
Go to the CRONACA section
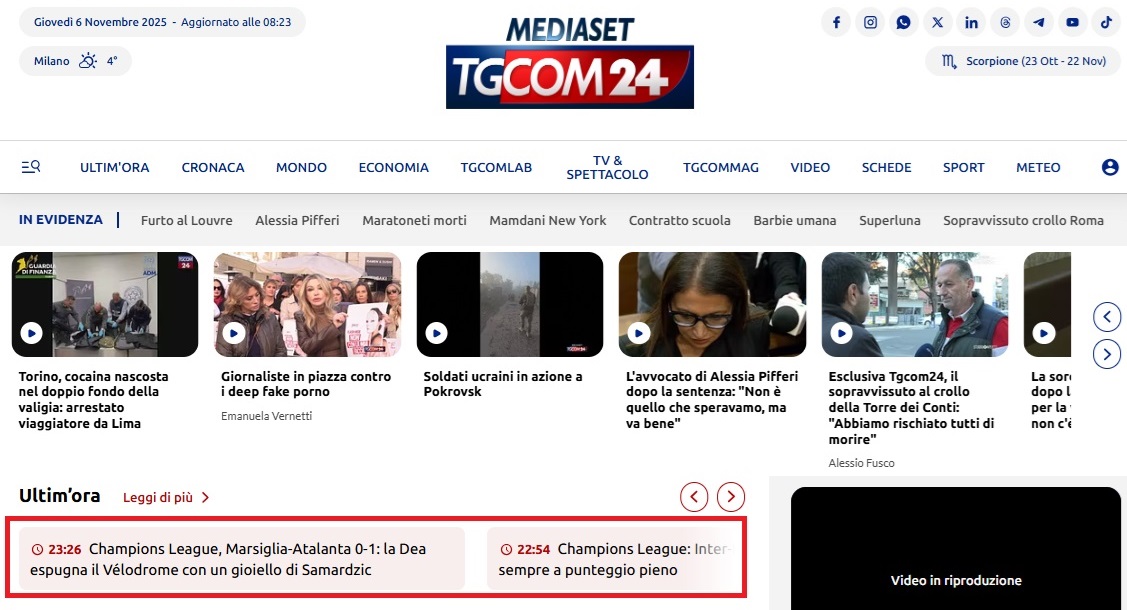[213, 167]
